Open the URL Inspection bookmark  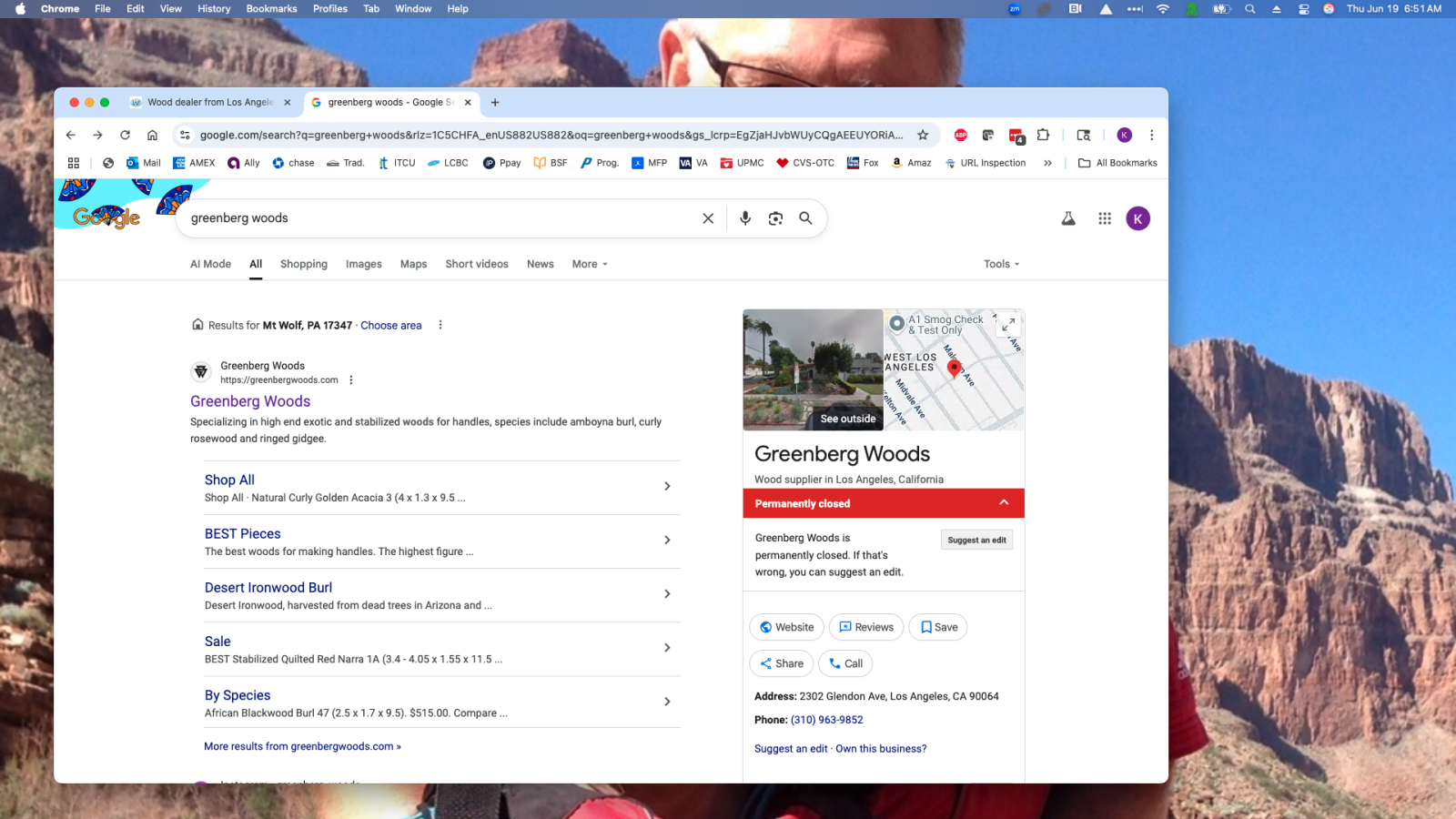coord(986,163)
